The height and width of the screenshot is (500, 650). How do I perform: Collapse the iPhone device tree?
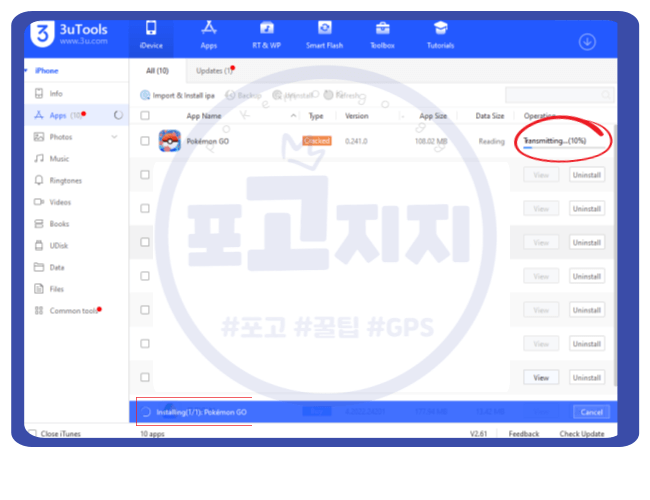coord(26,70)
